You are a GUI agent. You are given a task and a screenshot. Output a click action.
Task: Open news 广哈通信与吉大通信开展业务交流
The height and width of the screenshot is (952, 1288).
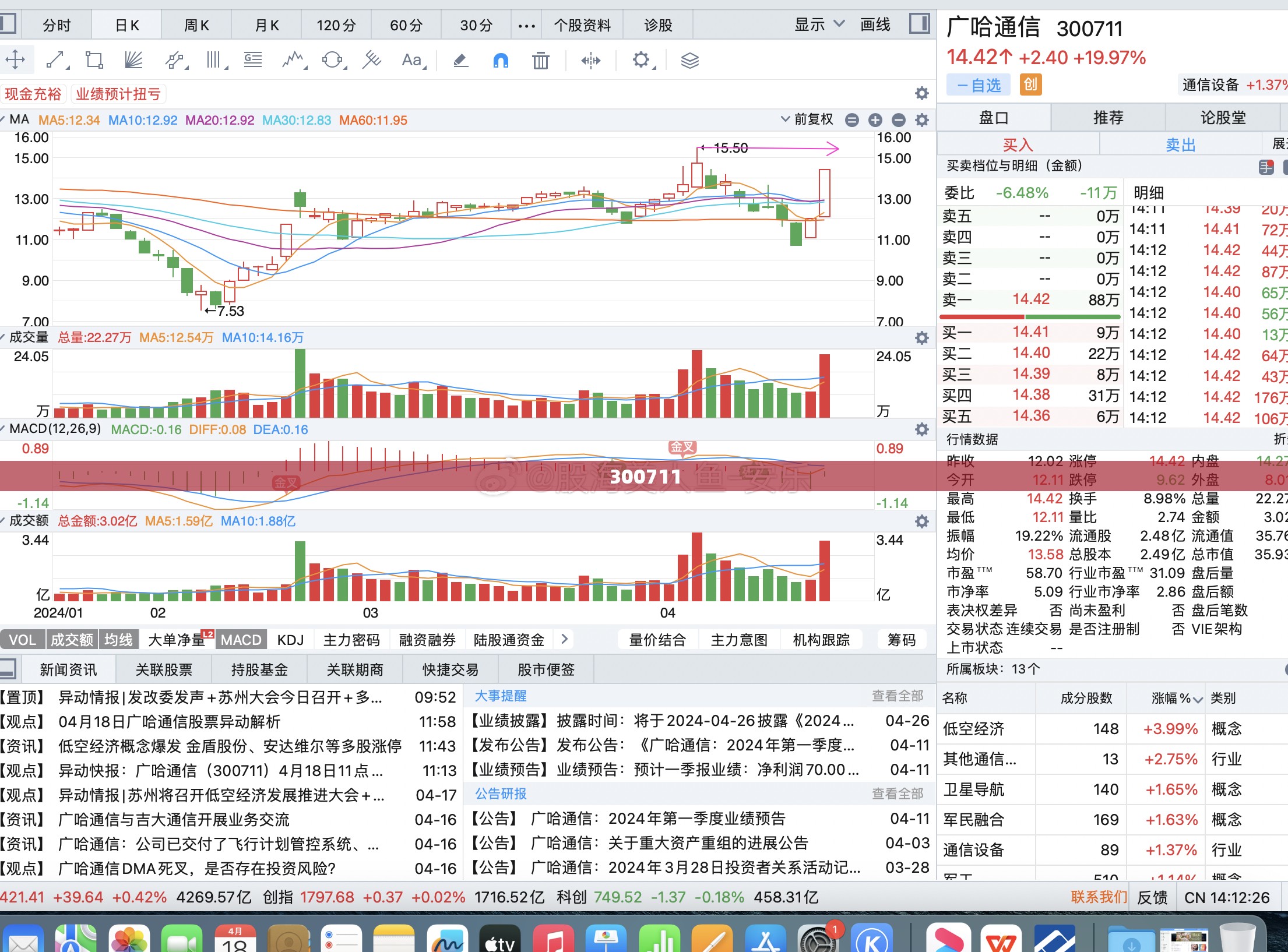174,820
